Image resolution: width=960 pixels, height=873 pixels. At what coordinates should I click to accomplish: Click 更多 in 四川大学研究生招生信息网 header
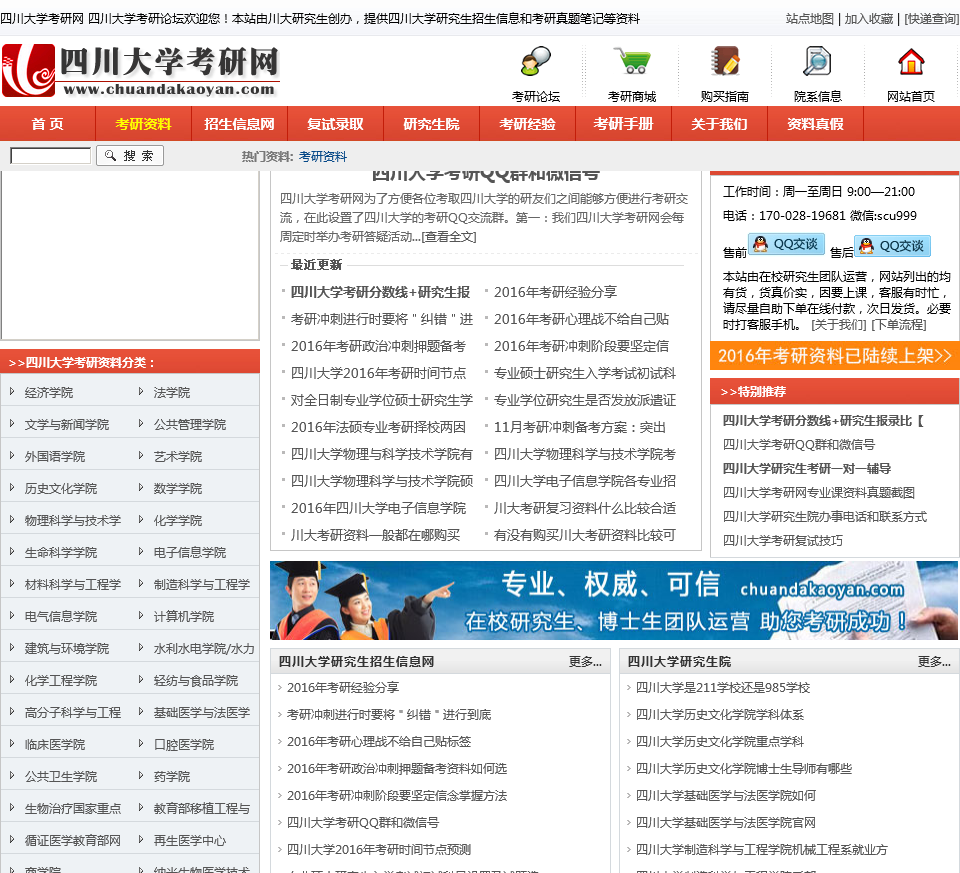coord(585,662)
